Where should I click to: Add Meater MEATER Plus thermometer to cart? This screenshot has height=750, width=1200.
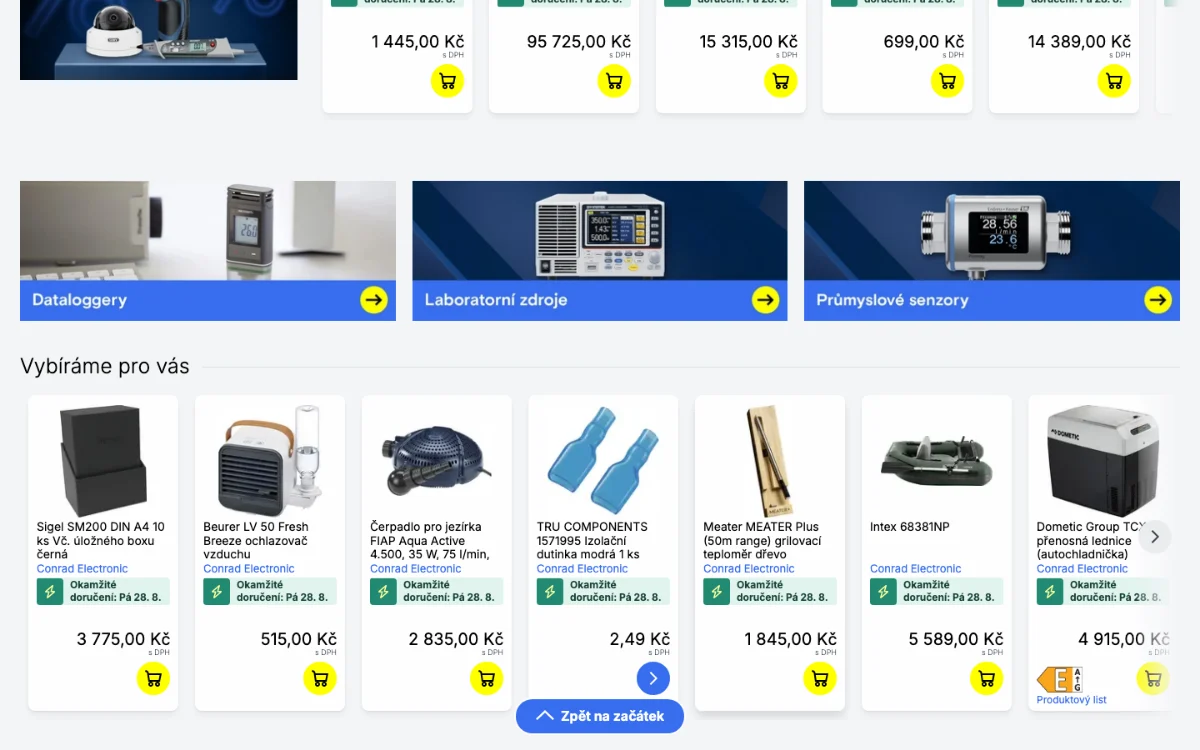pos(820,678)
